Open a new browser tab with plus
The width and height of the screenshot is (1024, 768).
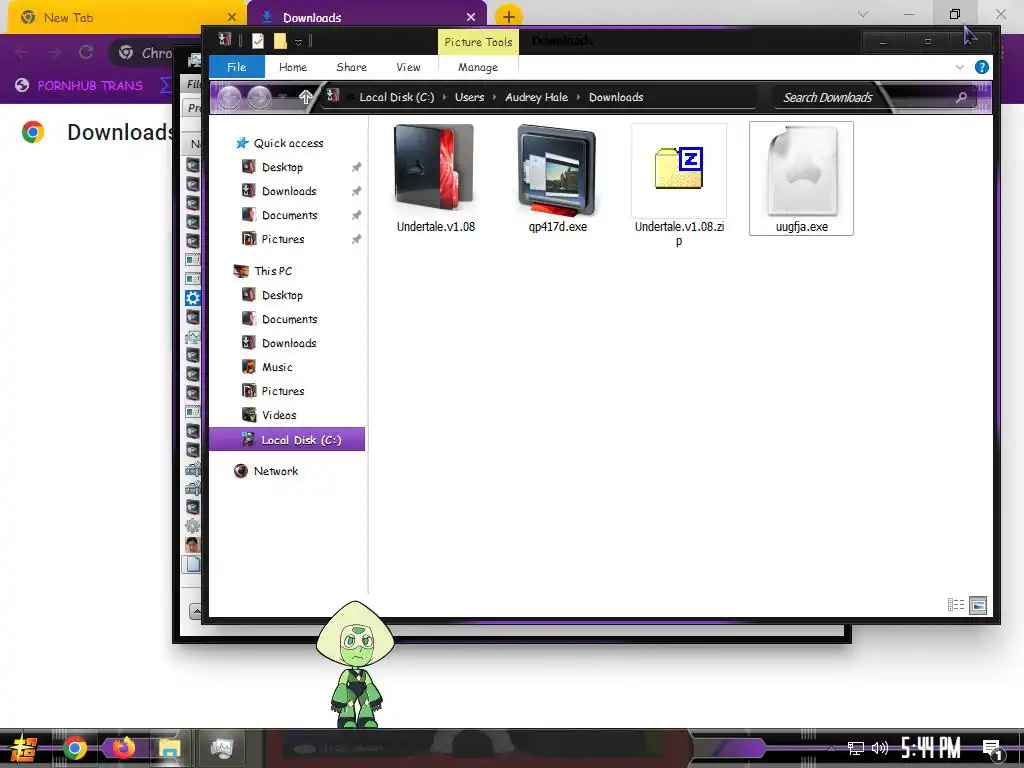point(508,16)
